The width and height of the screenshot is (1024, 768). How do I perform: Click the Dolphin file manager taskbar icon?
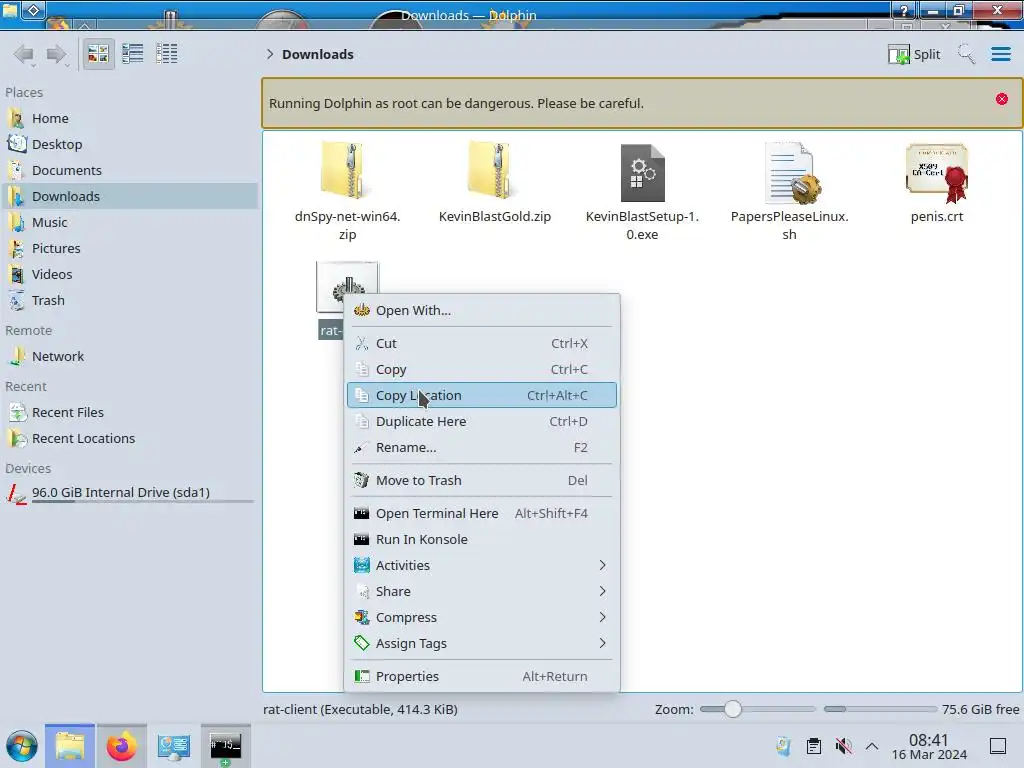click(x=70, y=746)
